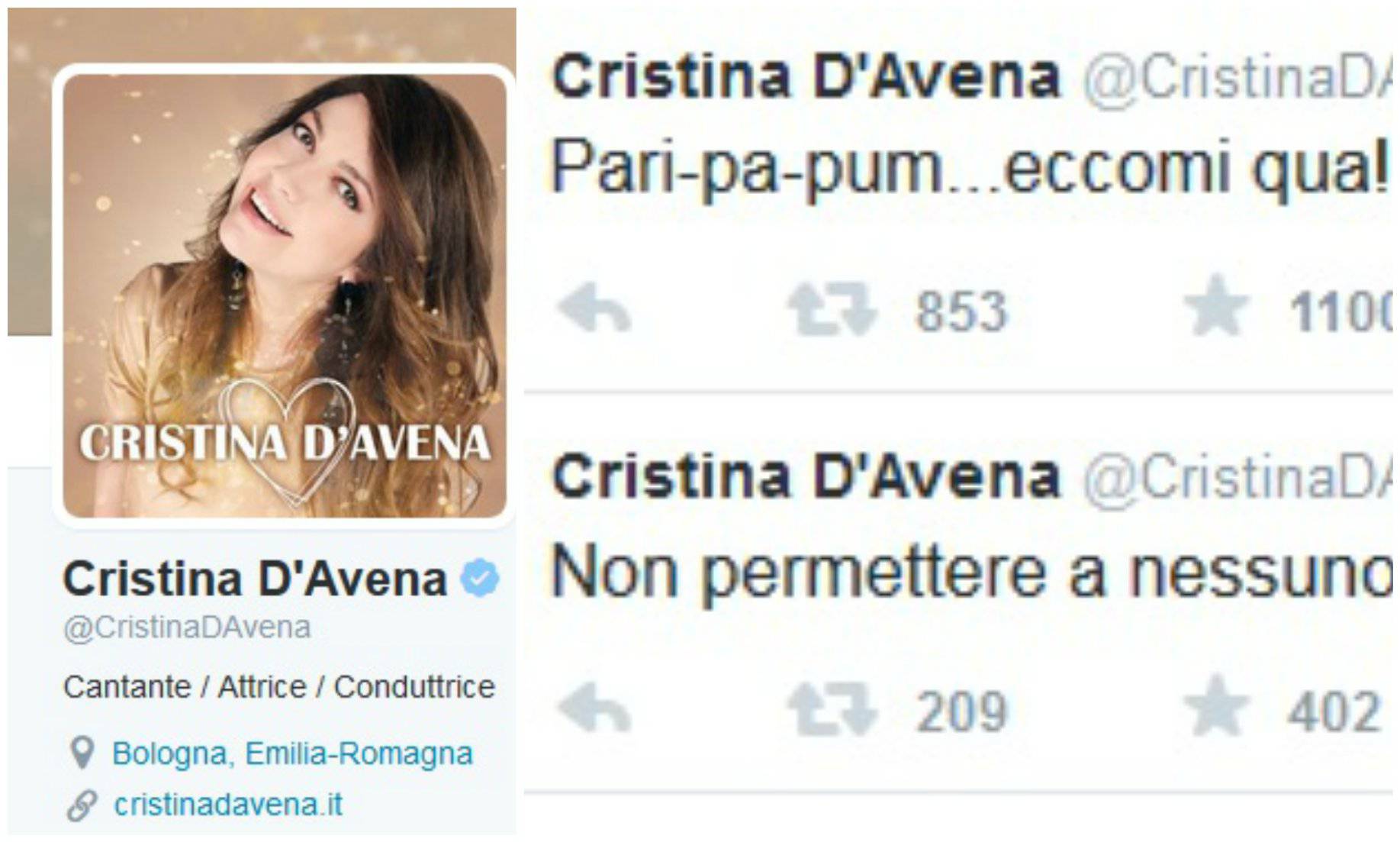1400x842 pixels.
Task: Open Bologna, Emilia-Romagna location link
Action: pos(292,754)
